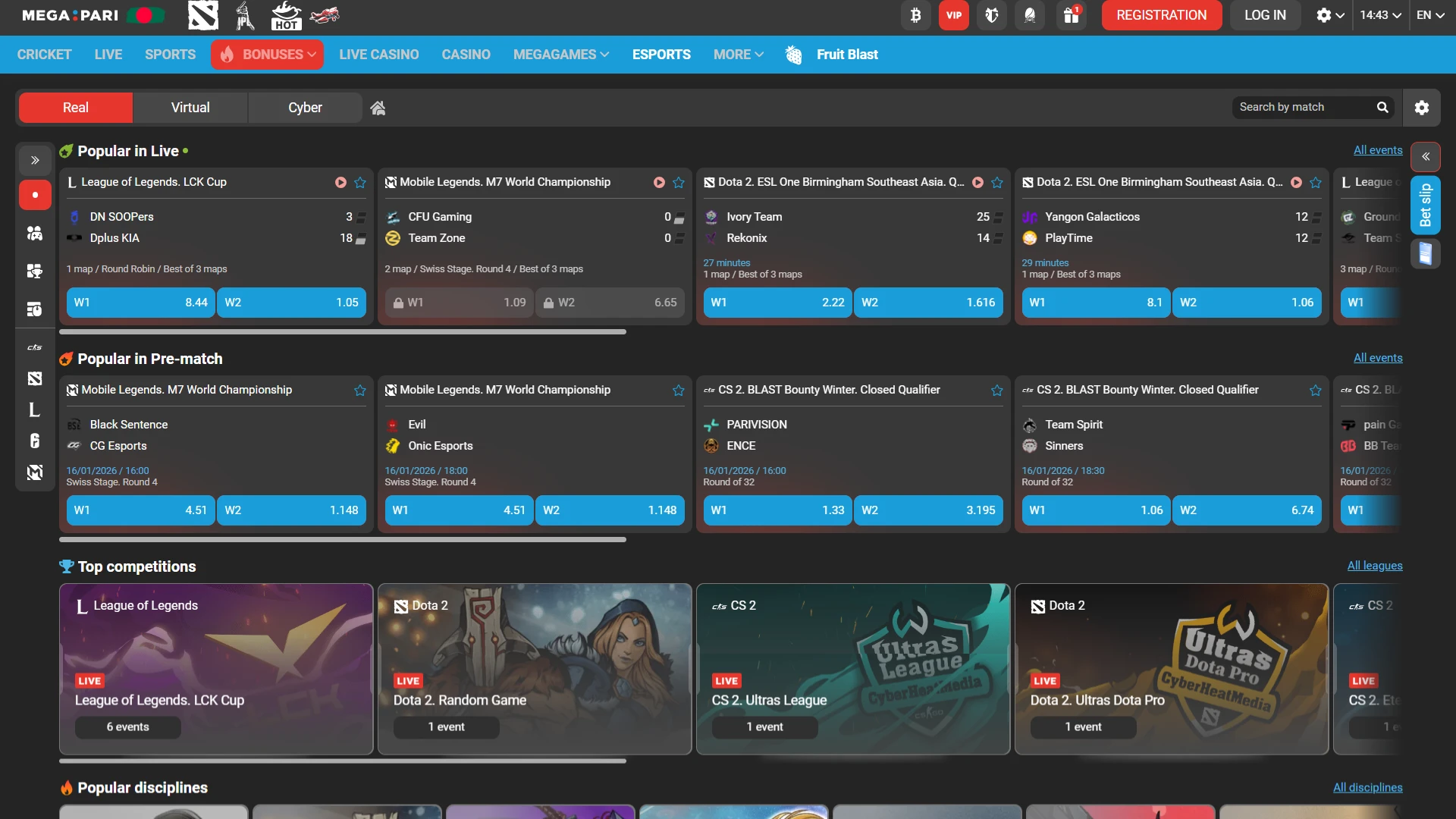The height and width of the screenshot is (819, 1456).
Task: Open Mobile Legends via the sidebar icon
Action: [x=35, y=472]
